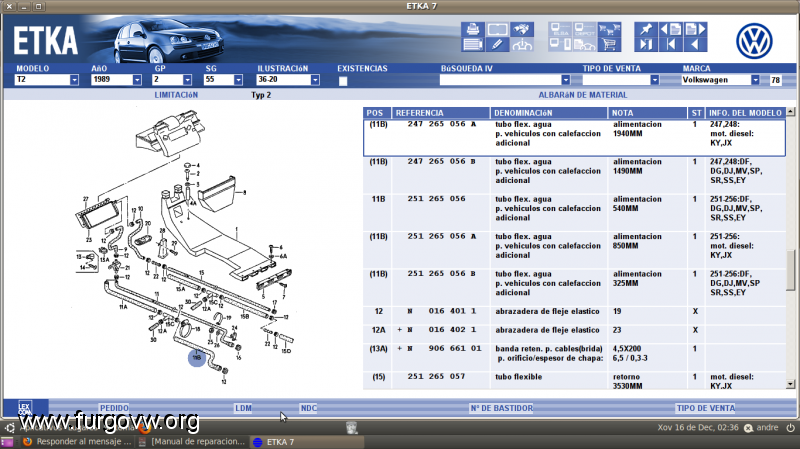Click parts list scroll down arrow

tap(791, 385)
